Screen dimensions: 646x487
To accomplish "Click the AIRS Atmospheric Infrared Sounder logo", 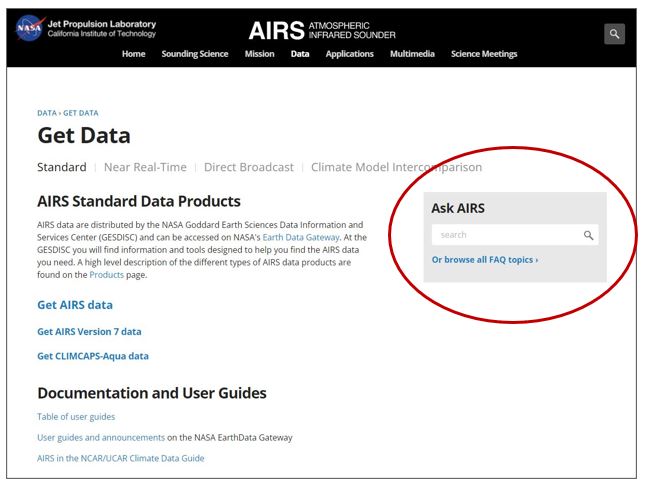I will (322, 30).
